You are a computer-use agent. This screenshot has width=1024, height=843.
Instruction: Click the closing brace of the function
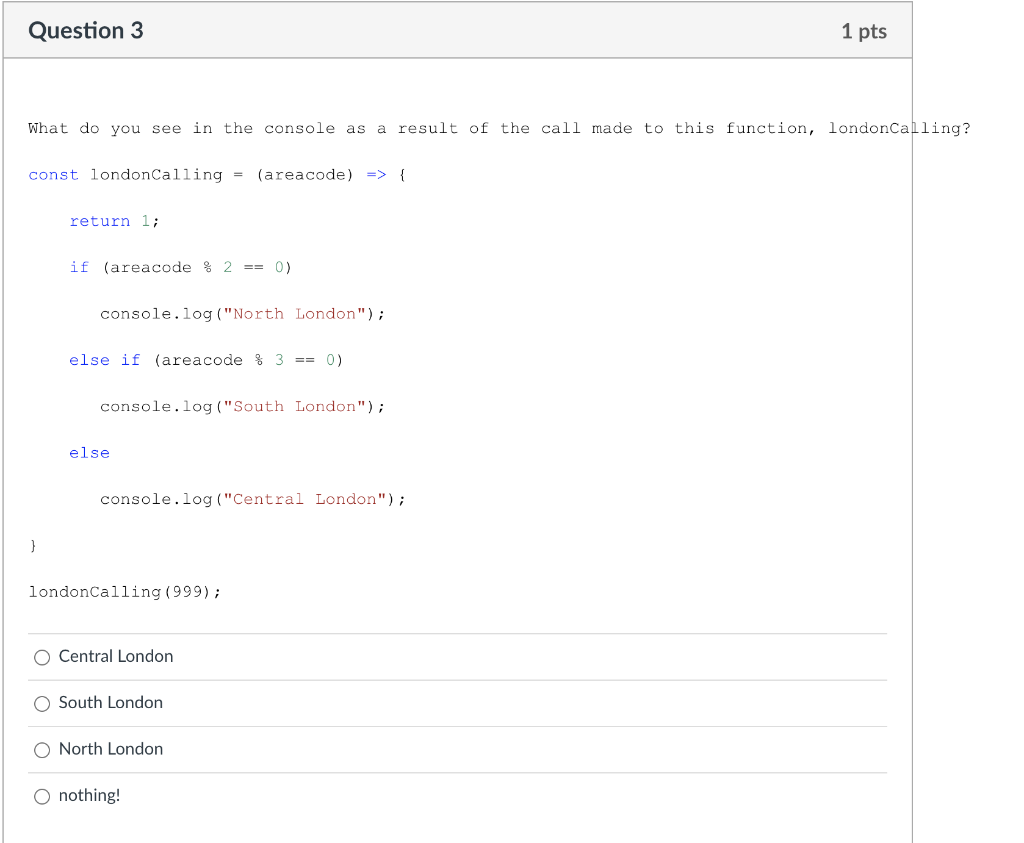point(32,545)
